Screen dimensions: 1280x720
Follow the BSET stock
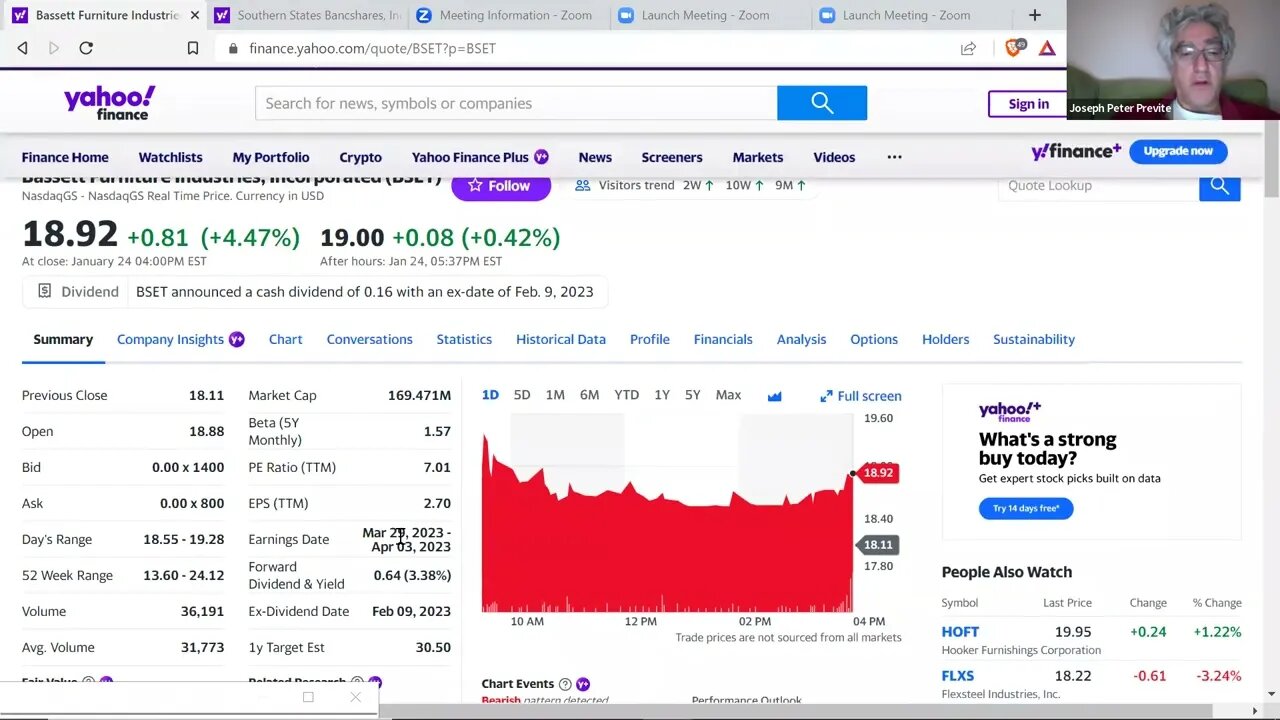tap(500, 186)
